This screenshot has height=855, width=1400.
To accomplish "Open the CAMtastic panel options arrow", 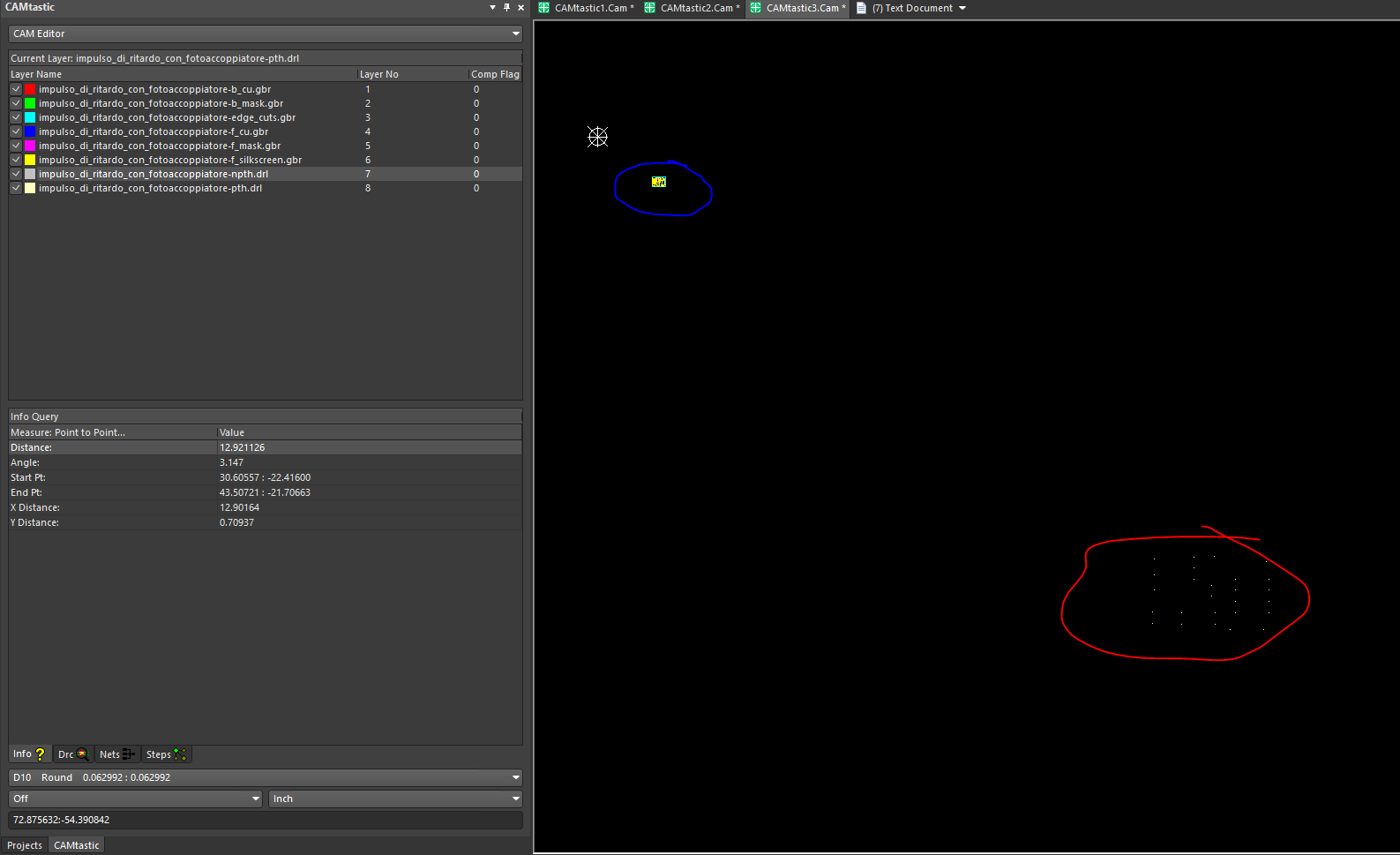I will pyautogui.click(x=492, y=7).
